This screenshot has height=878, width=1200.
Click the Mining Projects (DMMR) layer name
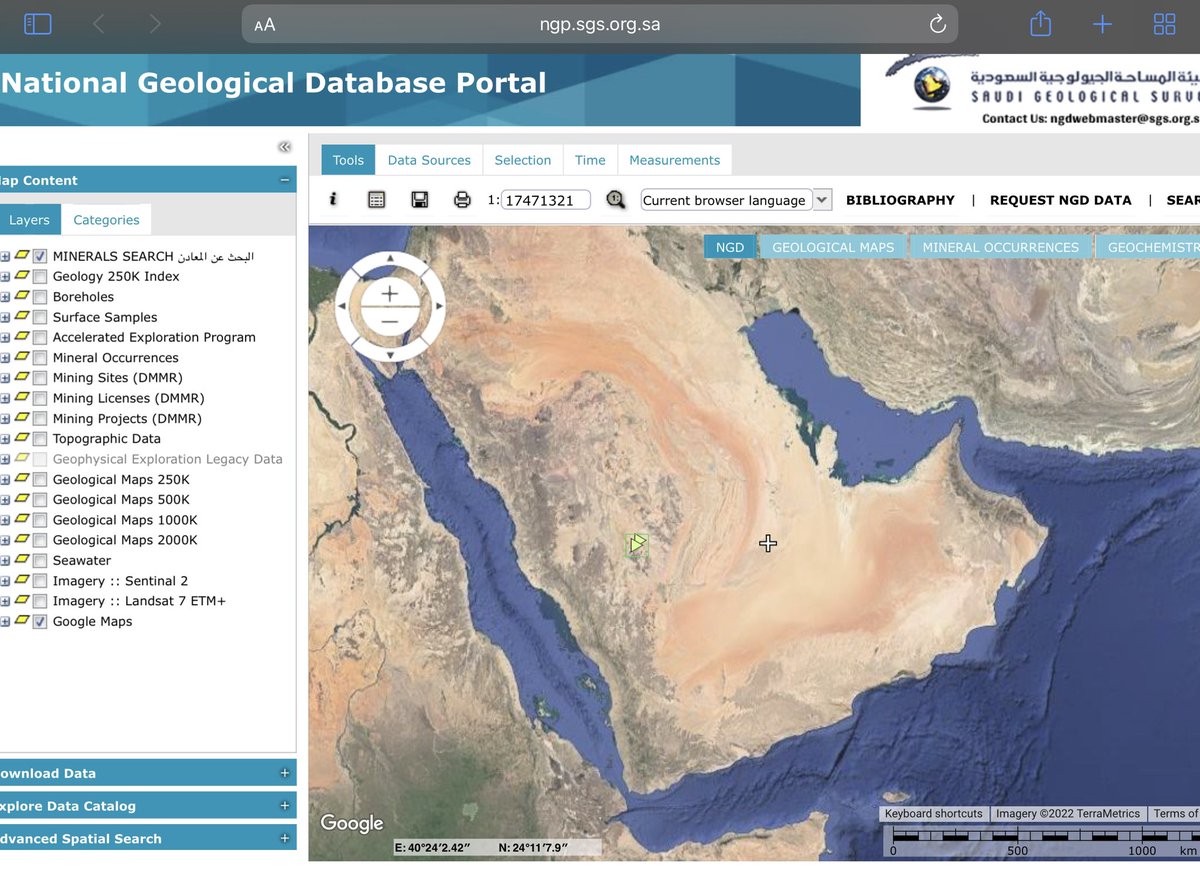127,419
